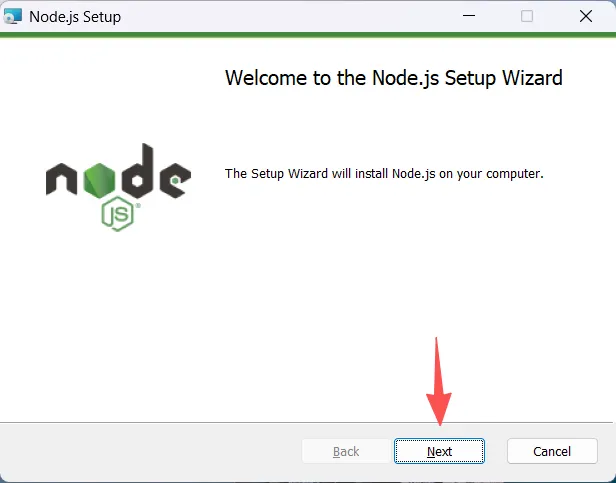Click the green hexagon in Node logo

coord(99,180)
